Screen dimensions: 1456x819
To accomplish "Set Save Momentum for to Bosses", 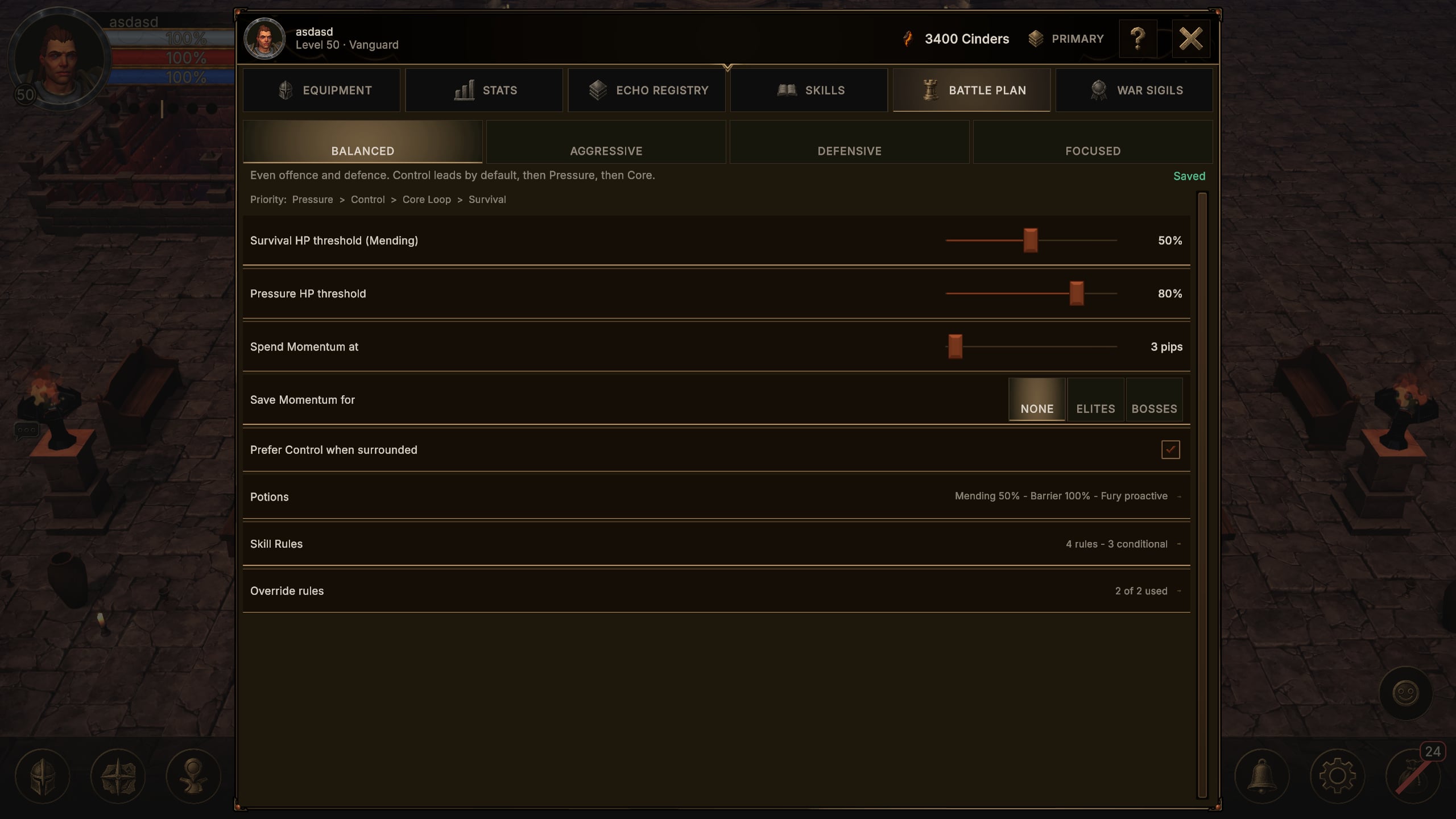I will pos(1154,400).
